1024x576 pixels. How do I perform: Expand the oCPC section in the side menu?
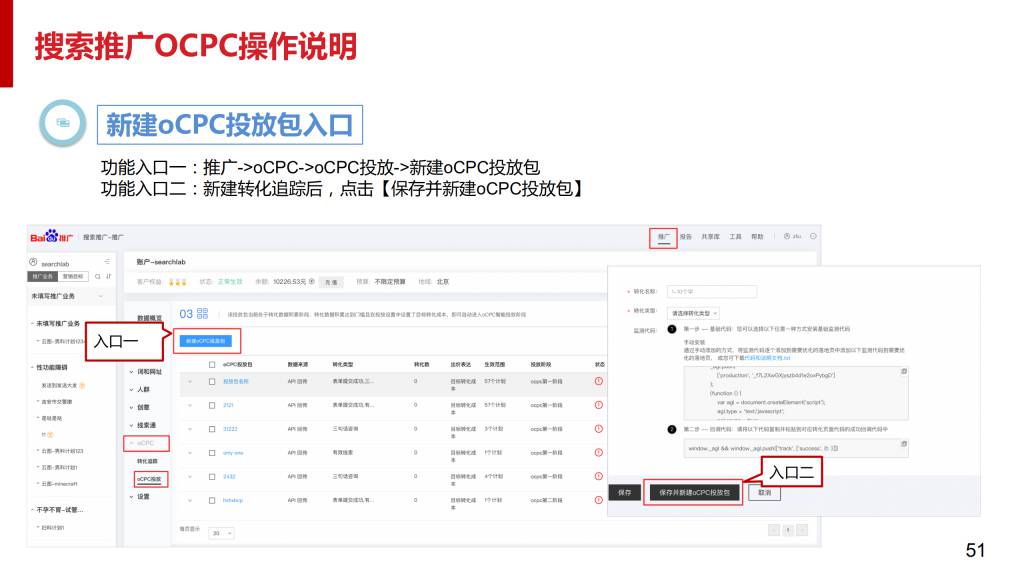tap(146, 443)
